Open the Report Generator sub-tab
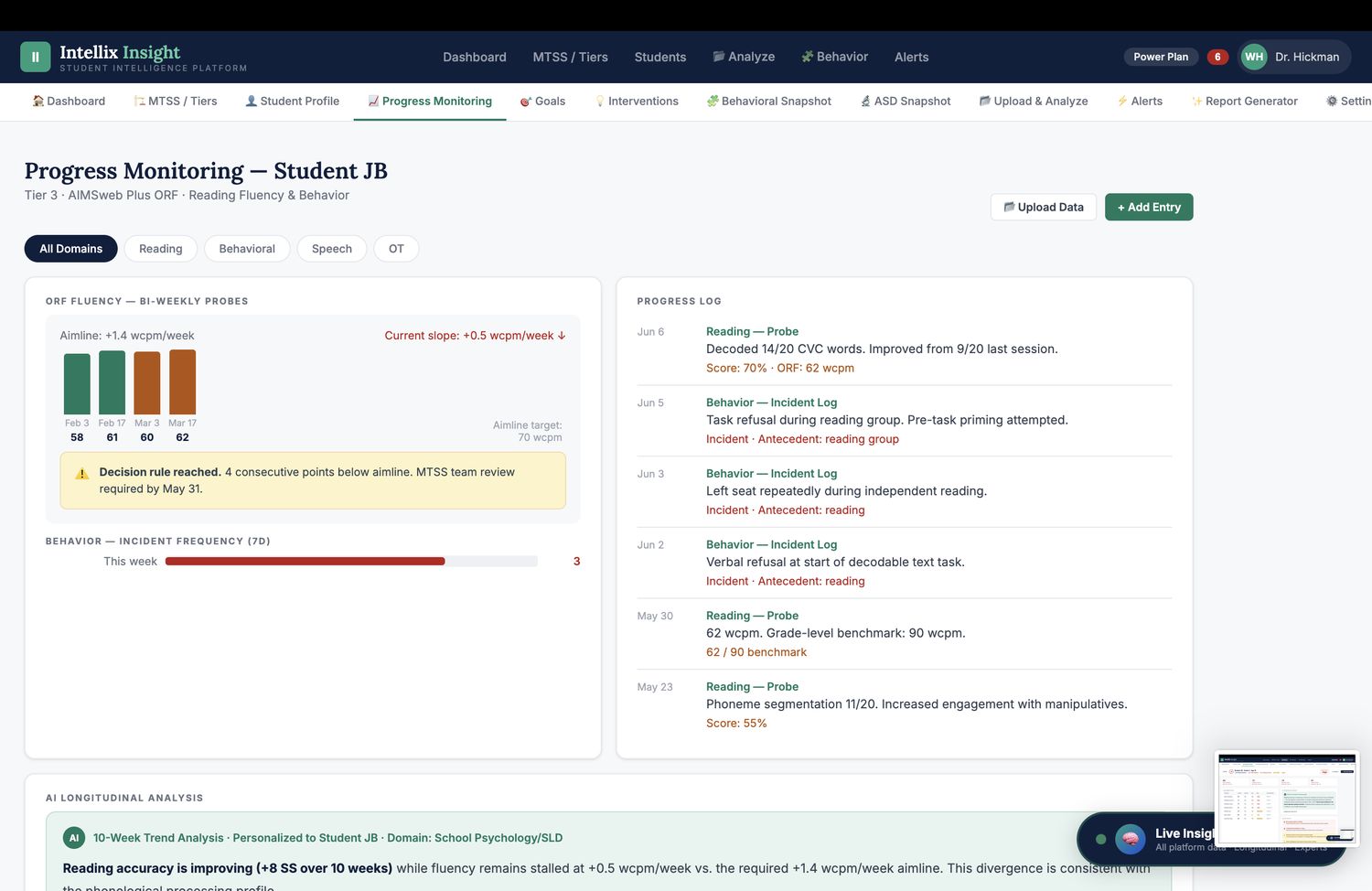Screen dimensions: 1372x891 [1244, 102]
